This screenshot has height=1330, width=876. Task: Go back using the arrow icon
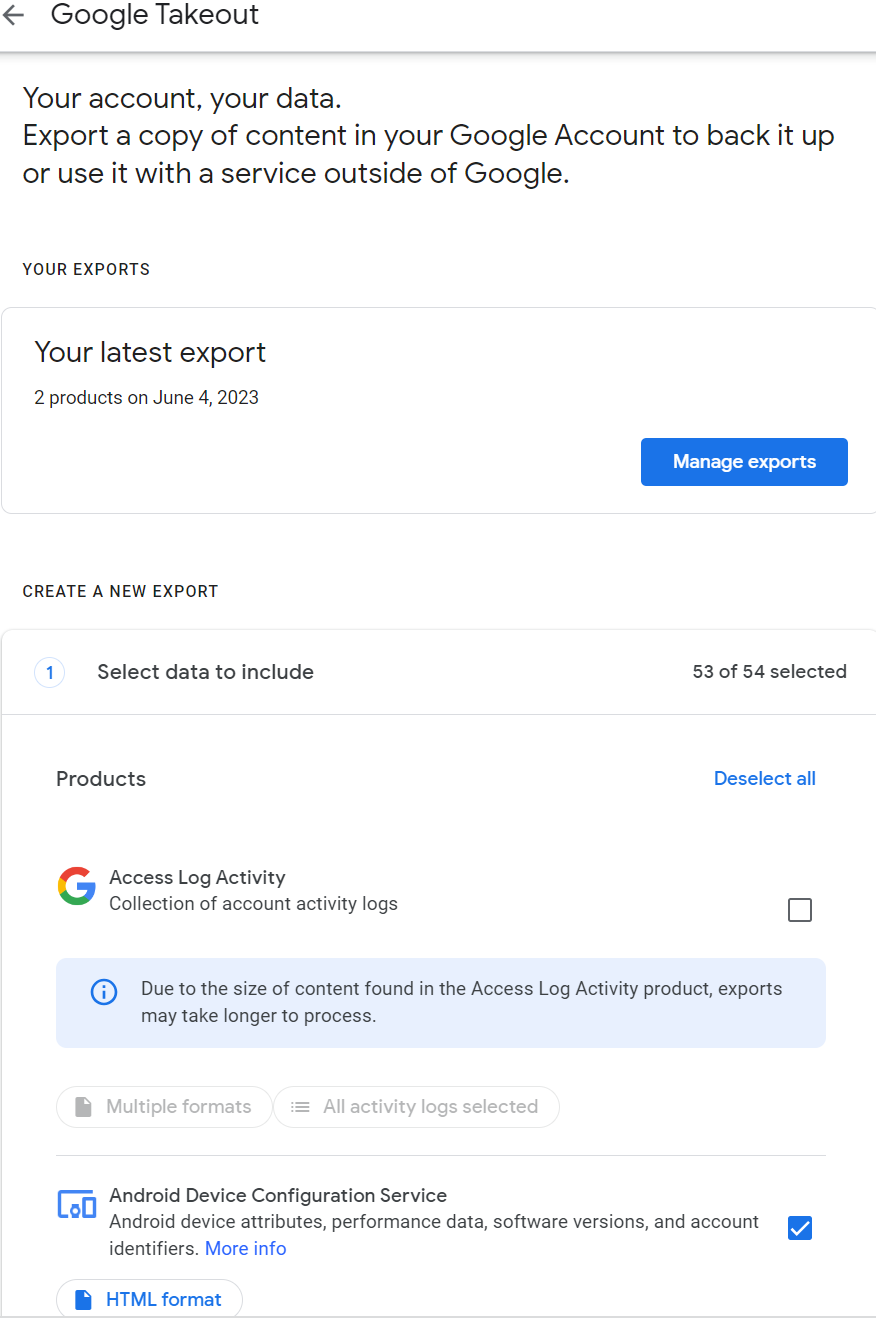click(13, 15)
